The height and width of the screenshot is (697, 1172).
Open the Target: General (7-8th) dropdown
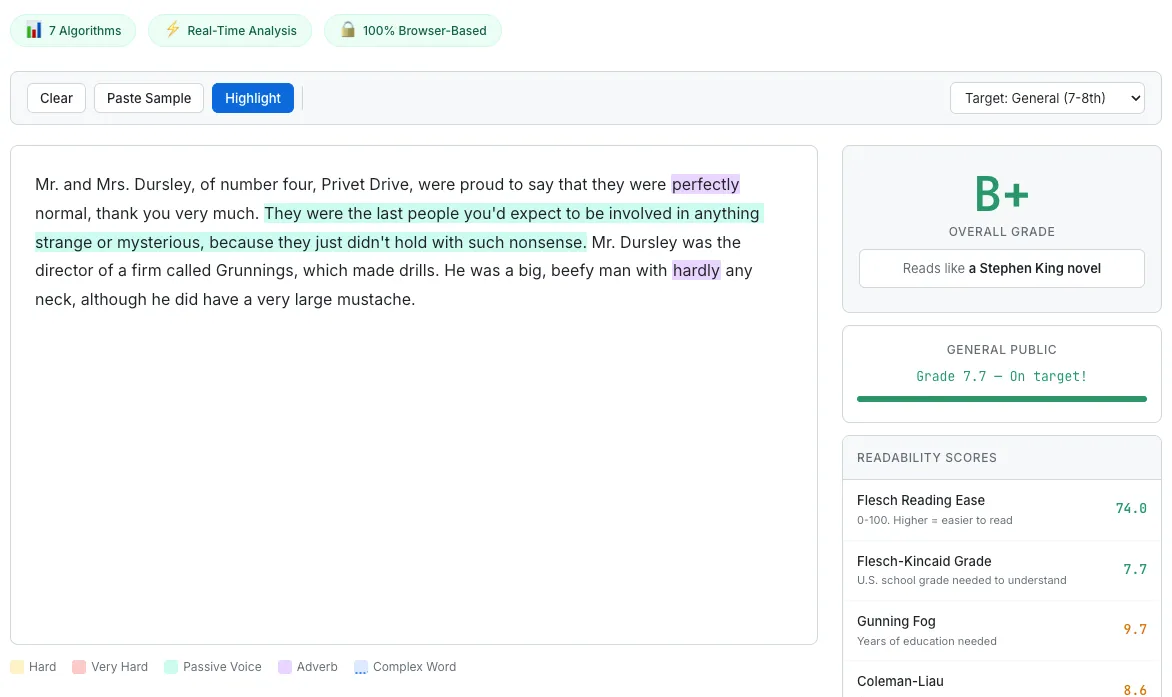(x=1046, y=98)
